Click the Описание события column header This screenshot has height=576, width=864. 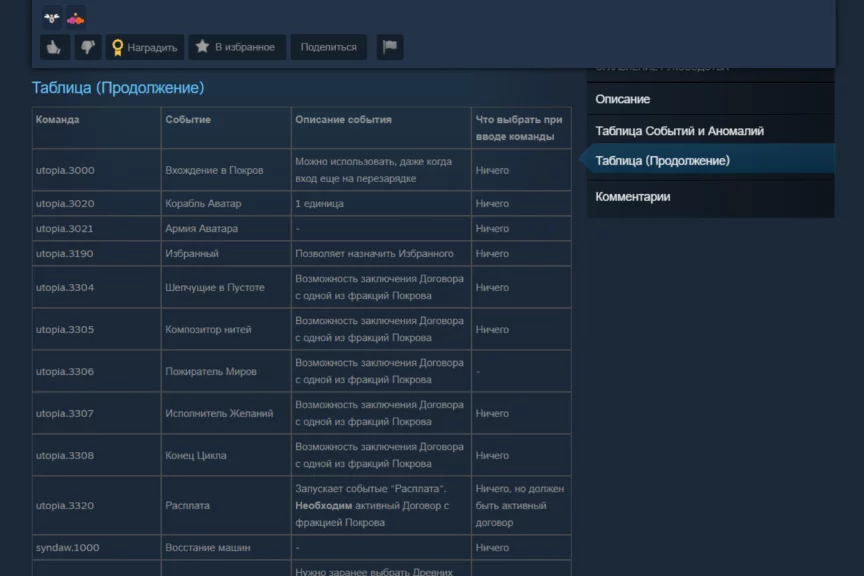click(x=343, y=120)
